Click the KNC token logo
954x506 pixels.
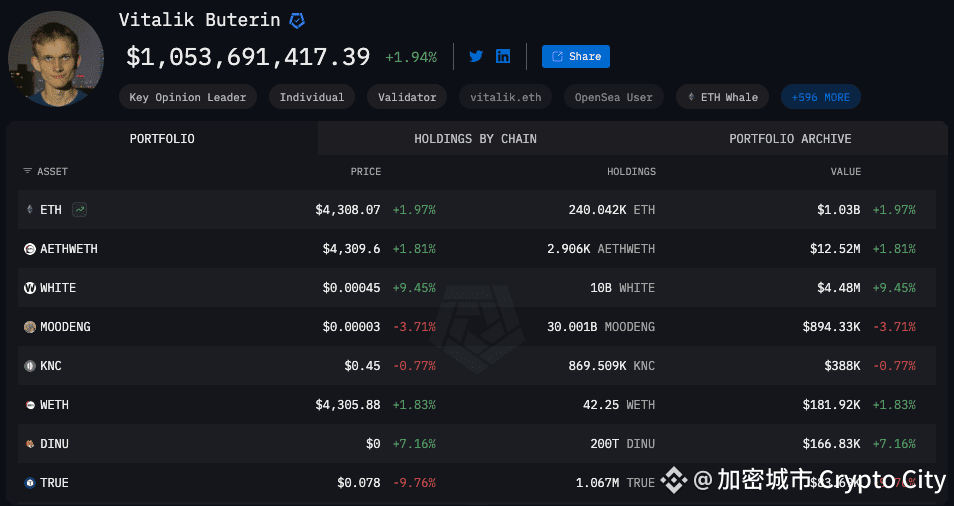tap(29, 366)
